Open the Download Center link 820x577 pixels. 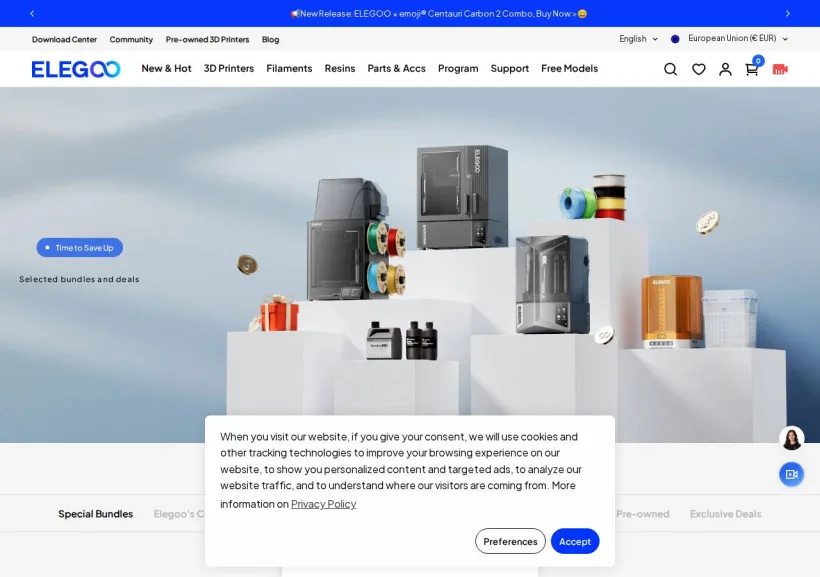(x=64, y=39)
